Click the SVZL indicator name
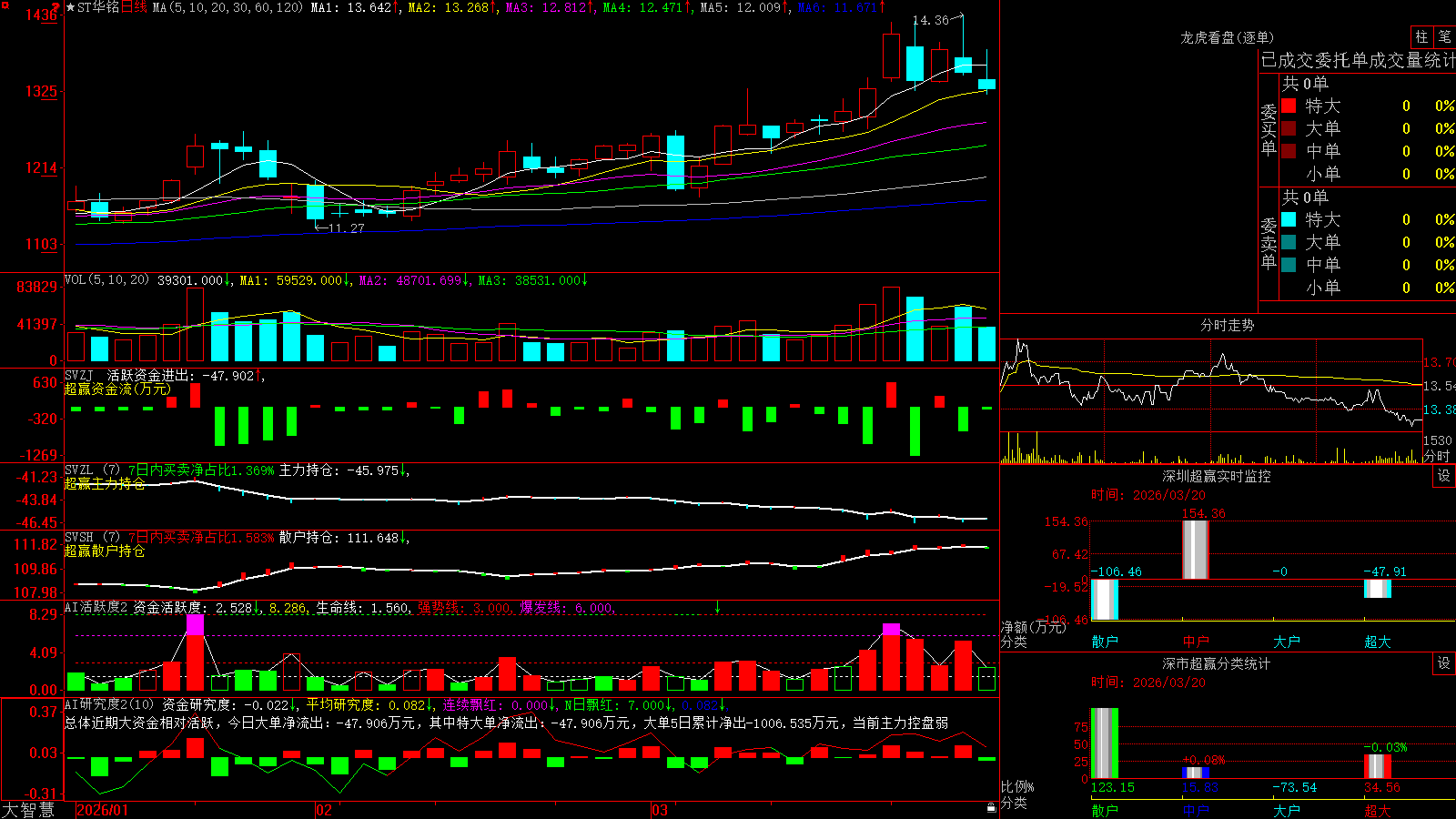This screenshot has width=1456, height=819. click(79, 470)
